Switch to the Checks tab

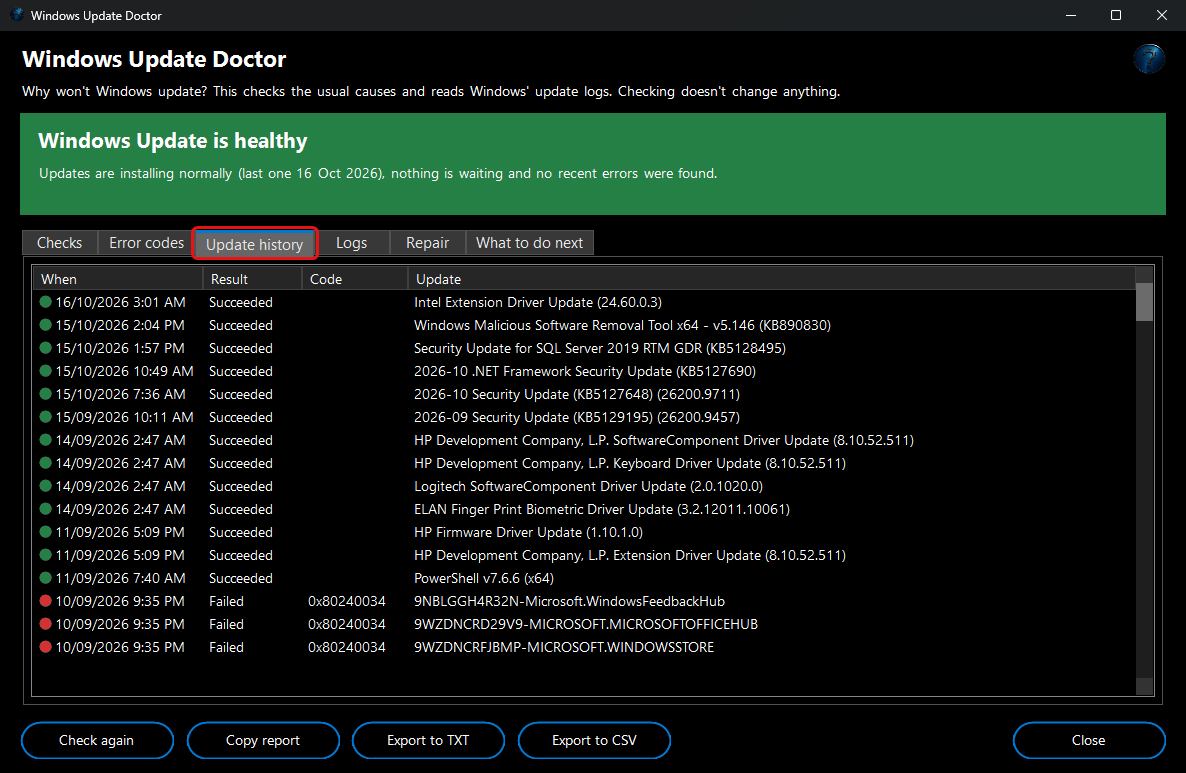pos(60,243)
